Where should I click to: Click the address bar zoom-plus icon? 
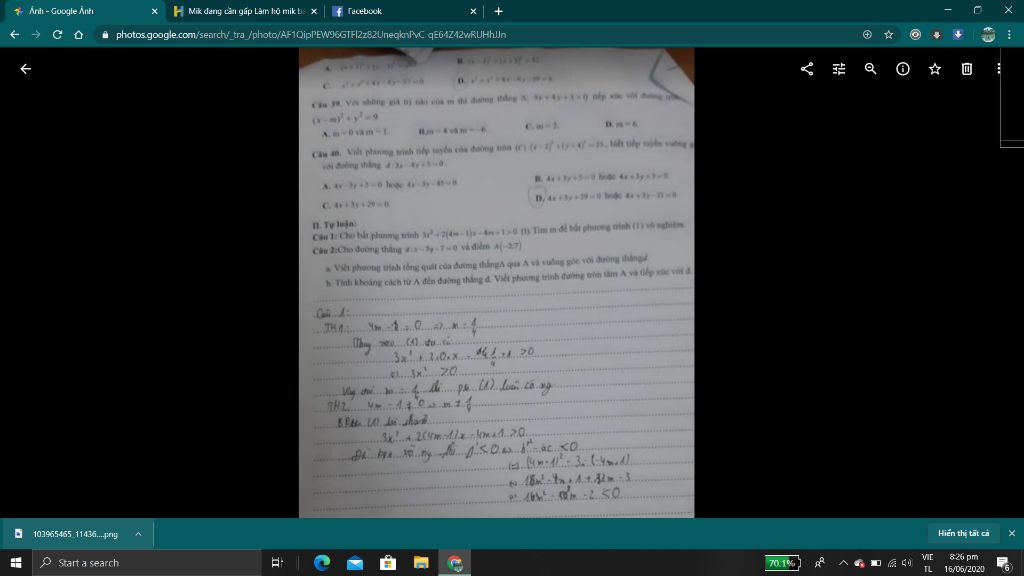tap(867, 35)
